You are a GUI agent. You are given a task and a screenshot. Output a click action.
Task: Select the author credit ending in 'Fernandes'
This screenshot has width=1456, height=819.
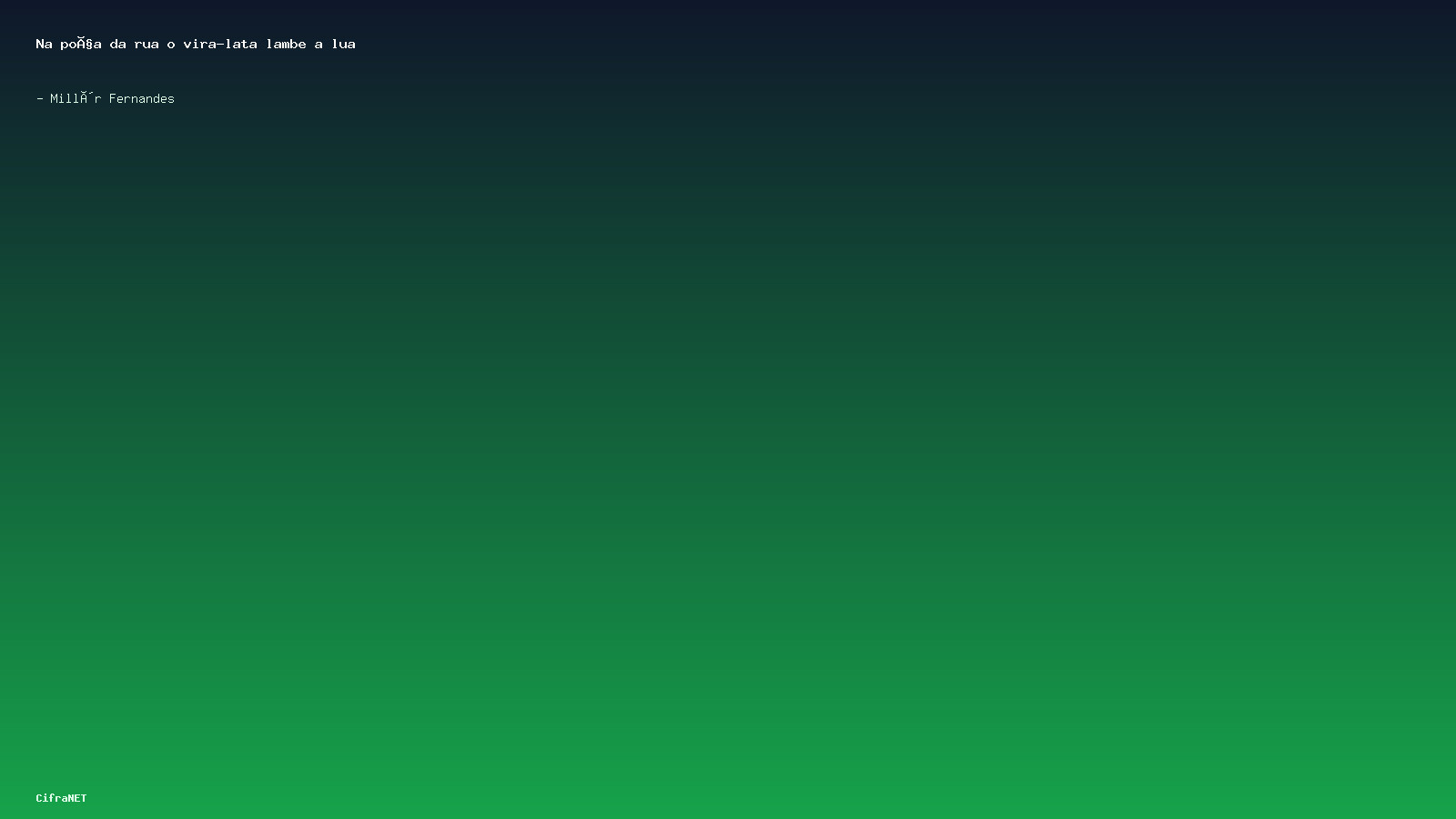click(106, 98)
